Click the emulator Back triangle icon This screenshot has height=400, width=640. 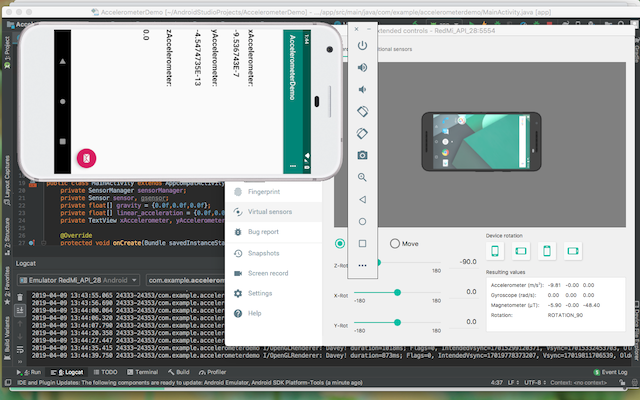click(362, 199)
